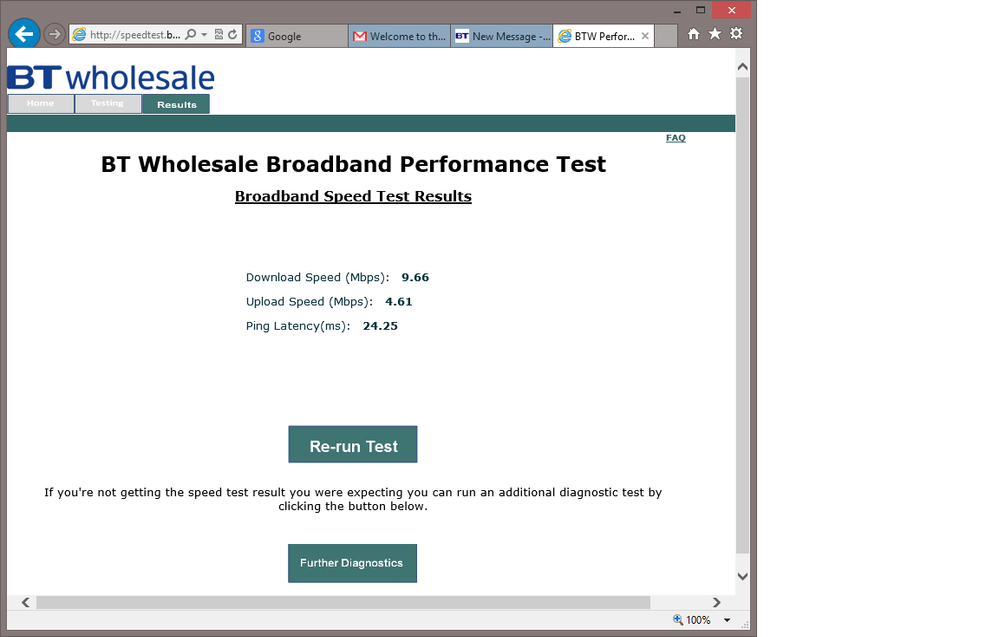Minimize the Internet Explorer window
This screenshot has width=999, height=637.
(677, 11)
